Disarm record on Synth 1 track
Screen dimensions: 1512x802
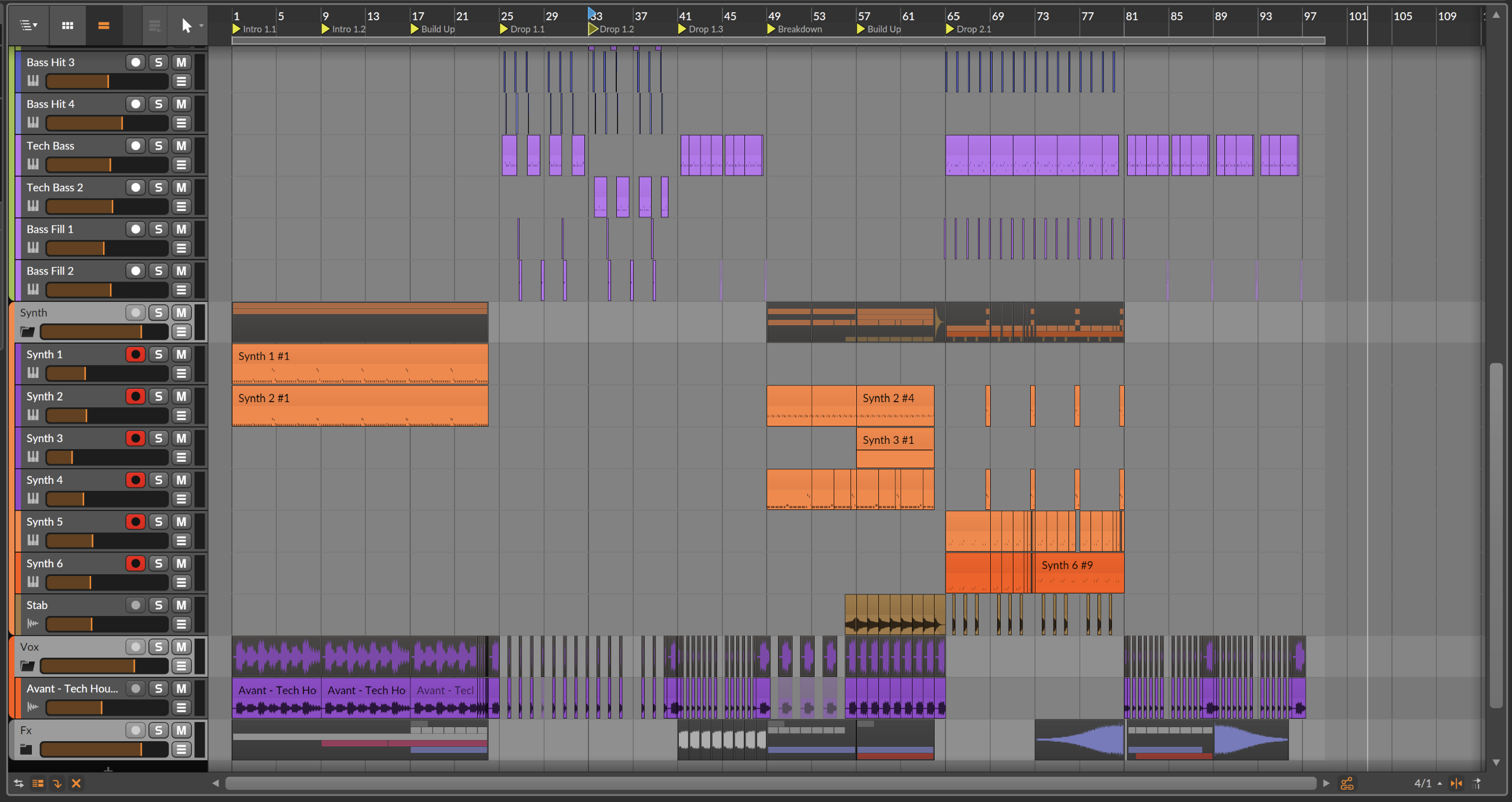point(136,355)
